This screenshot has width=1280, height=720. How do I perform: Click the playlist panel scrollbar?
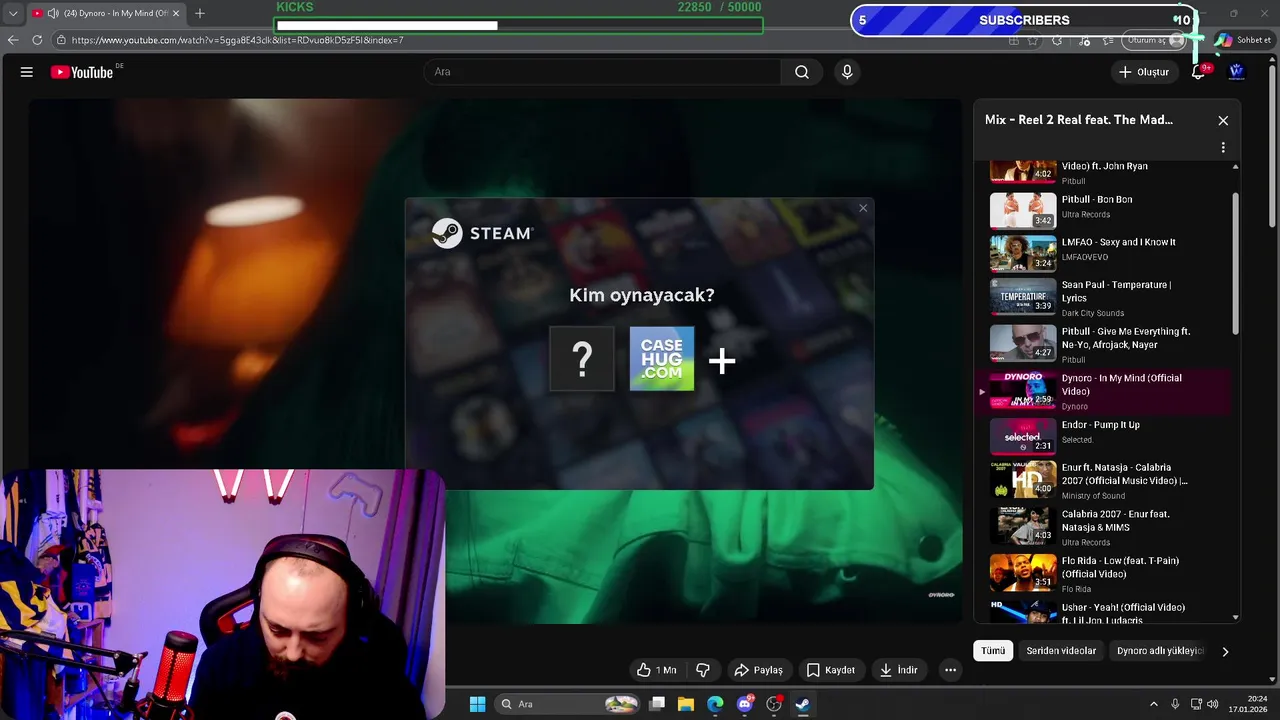(x=1236, y=265)
